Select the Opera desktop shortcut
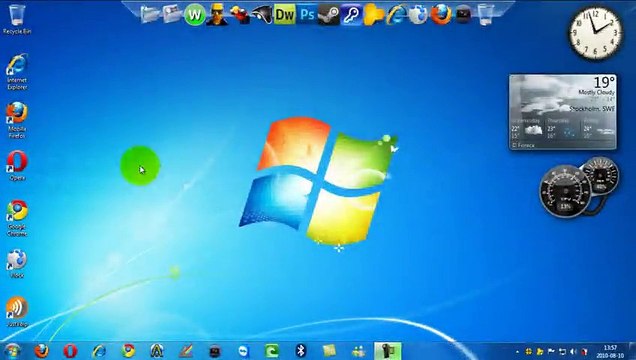Screen dimensions: 636x360 point(17,166)
